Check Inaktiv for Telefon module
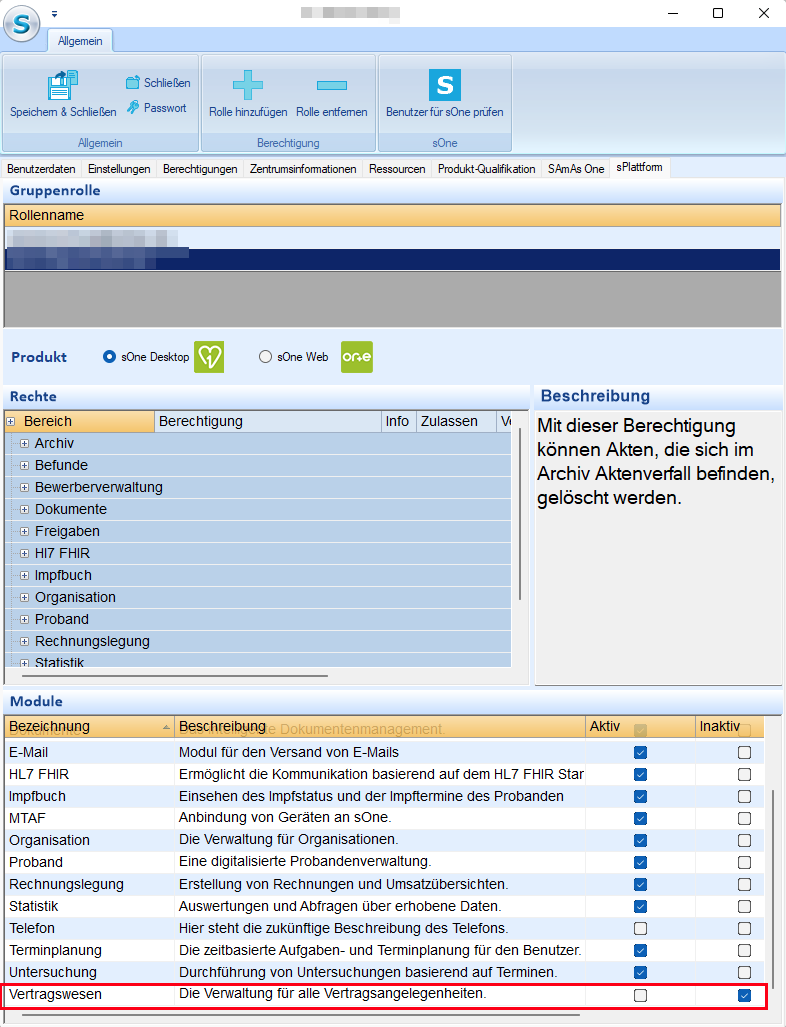 tap(744, 929)
